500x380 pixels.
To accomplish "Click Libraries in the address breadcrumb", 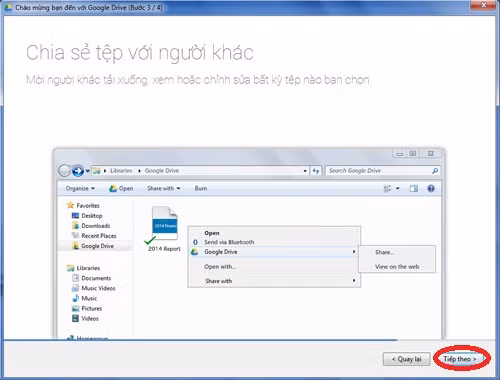I will (121, 171).
